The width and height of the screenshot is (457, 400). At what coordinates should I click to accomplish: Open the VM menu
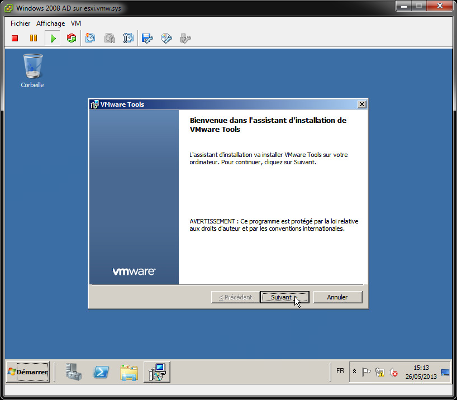click(76, 23)
